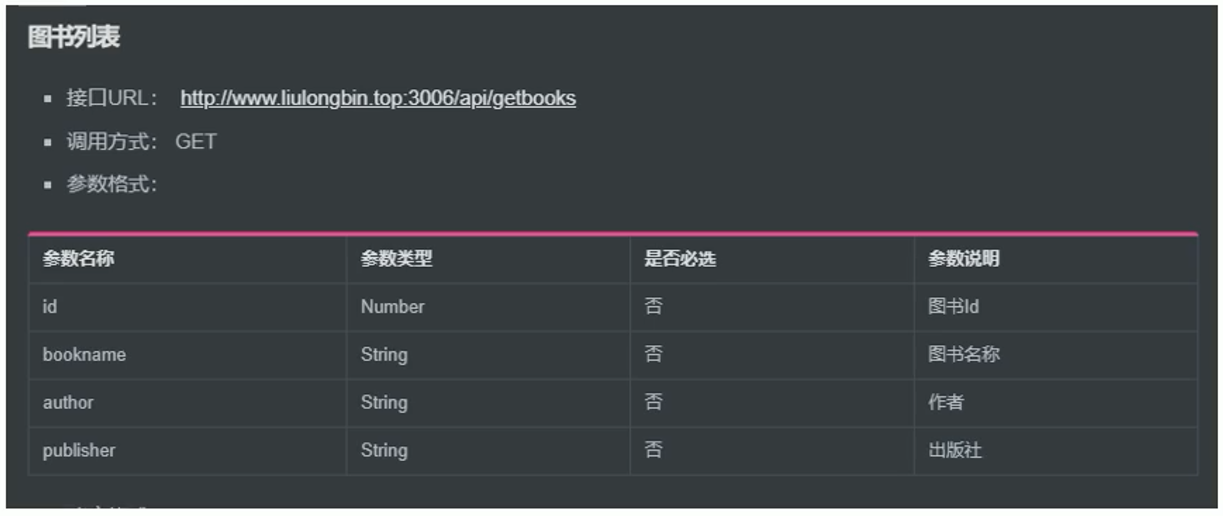1223x516 pixels.
Task: Click the 参数名称 column header
Action: (187, 259)
